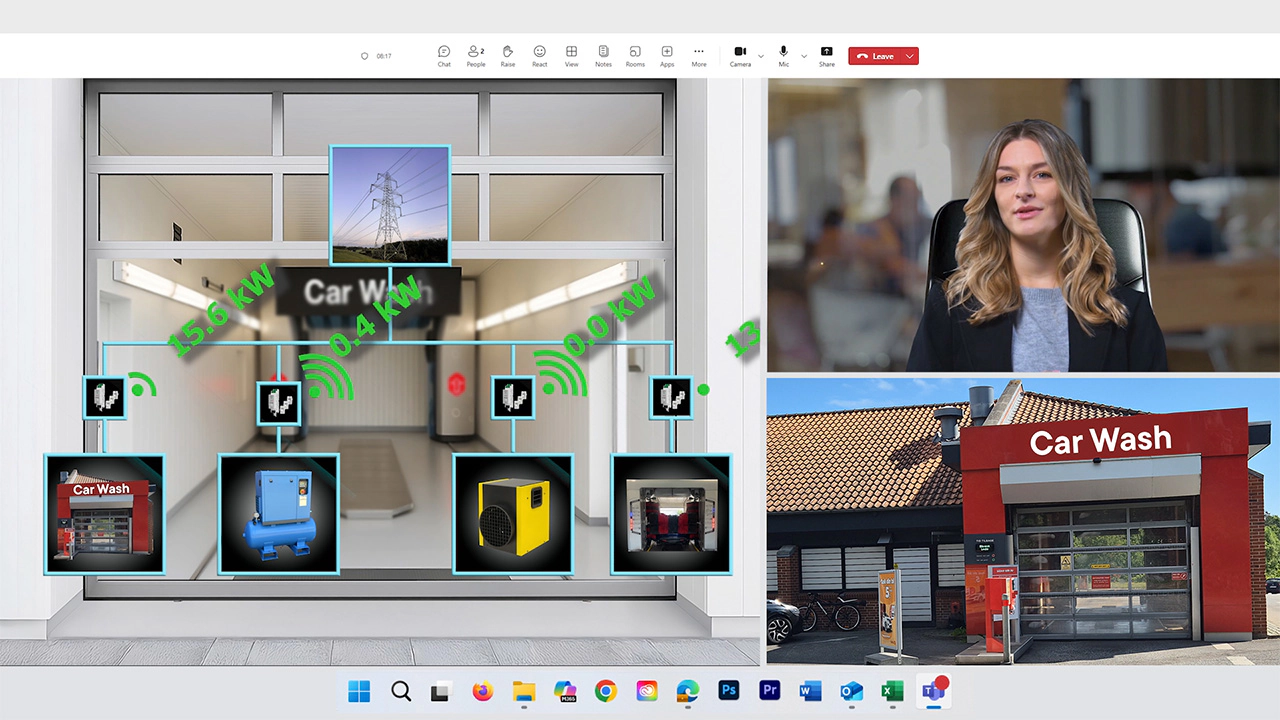The height and width of the screenshot is (720, 1280).
Task: Open the Chat panel
Action: (444, 56)
